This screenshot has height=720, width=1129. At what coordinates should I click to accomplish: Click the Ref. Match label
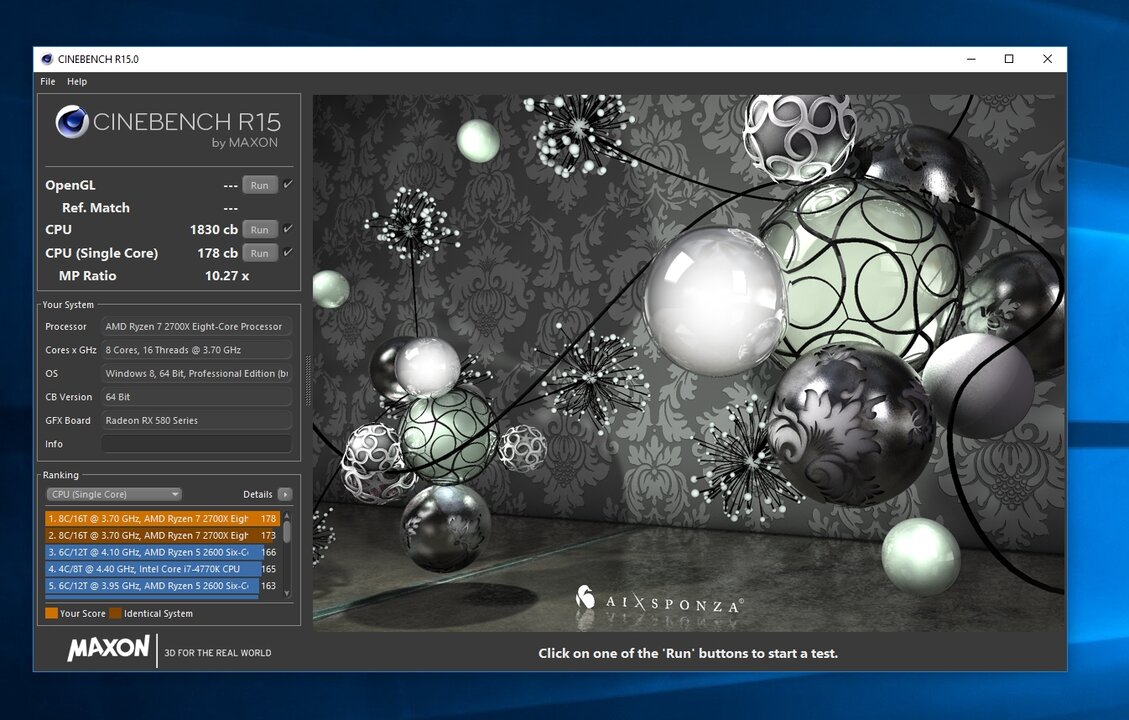coord(96,207)
